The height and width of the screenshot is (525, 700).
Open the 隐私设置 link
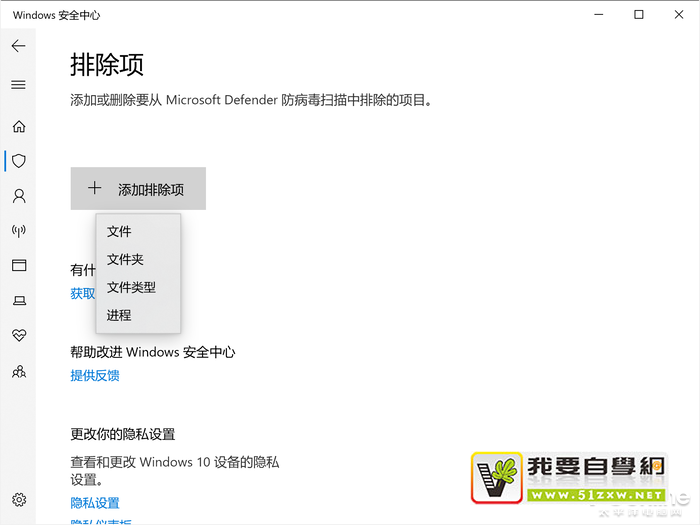95,503
